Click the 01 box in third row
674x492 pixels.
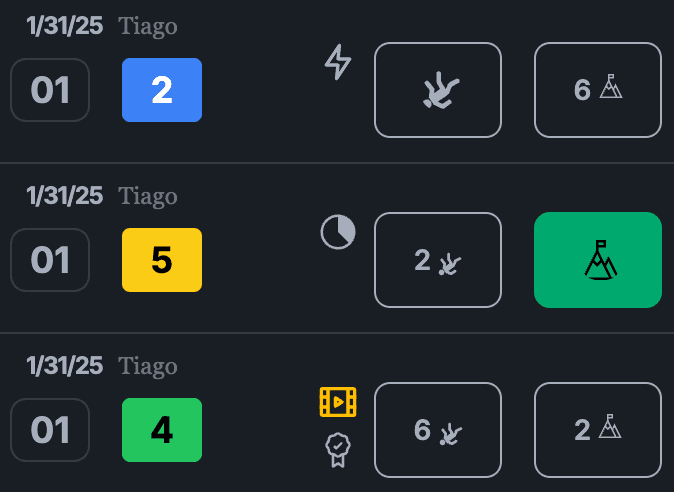[50, 430]
